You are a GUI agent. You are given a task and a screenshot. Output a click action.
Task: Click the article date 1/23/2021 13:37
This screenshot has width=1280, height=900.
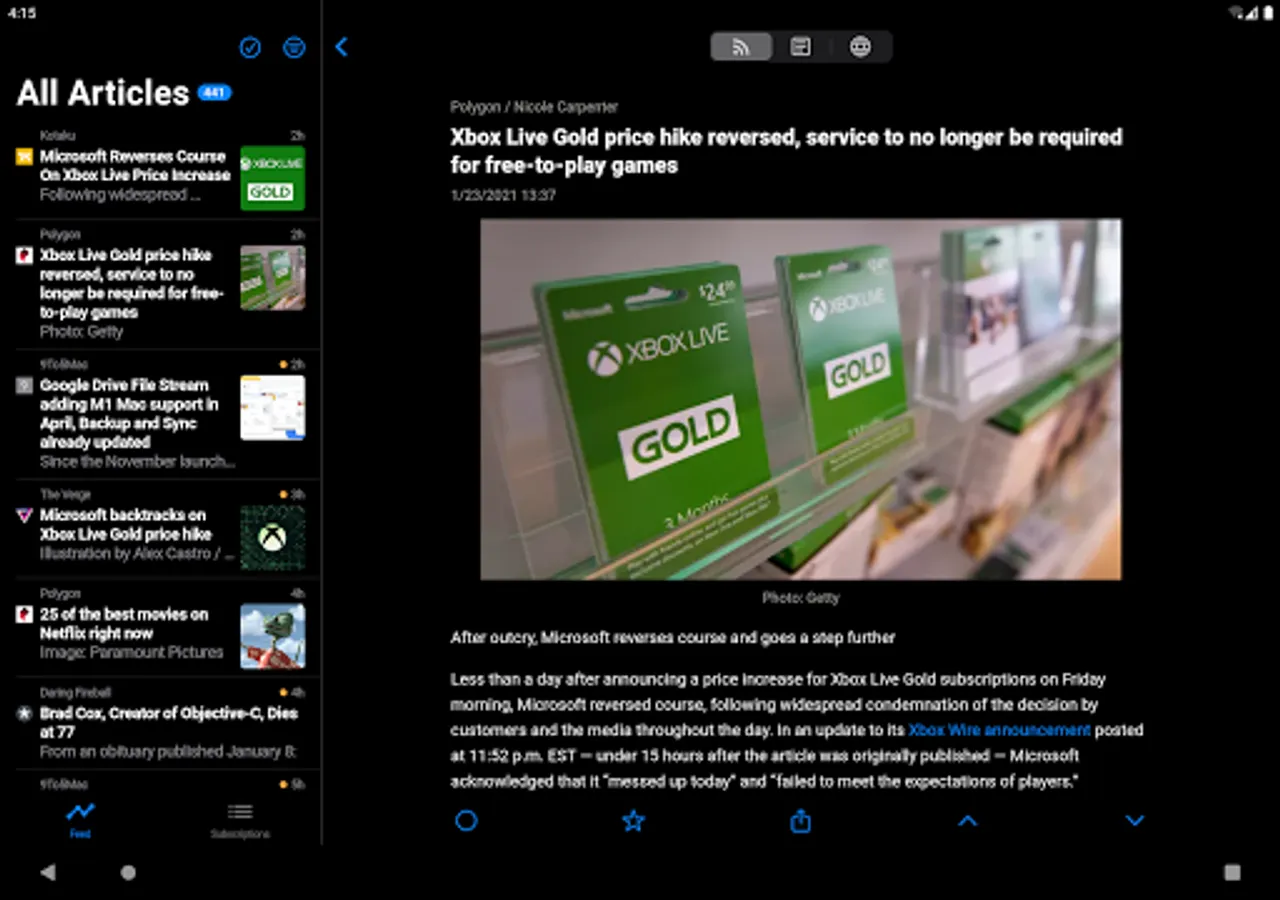click(x=503, y=196)
